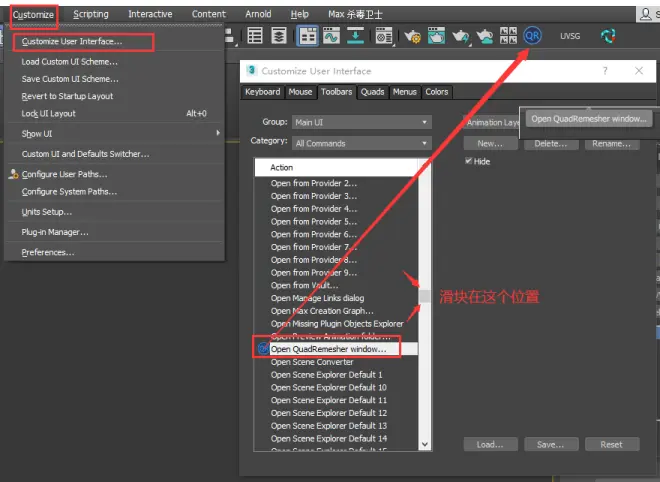Open Render Setup teapot gear icon
Screen dimensions: 660x482
pos(412,36)
